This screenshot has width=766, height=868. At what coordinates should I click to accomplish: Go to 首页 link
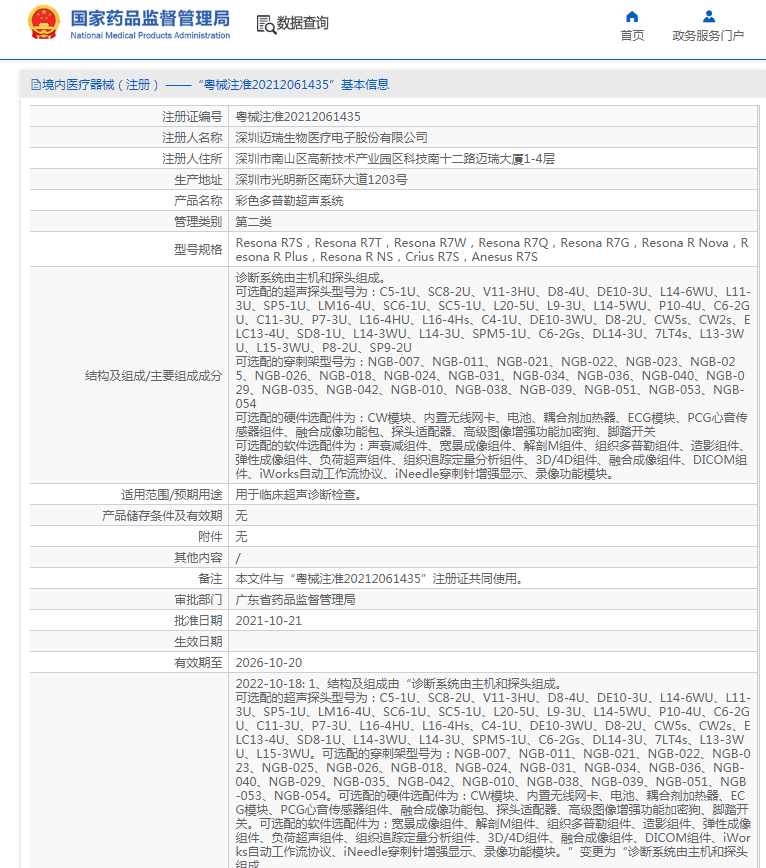point(632,35)
